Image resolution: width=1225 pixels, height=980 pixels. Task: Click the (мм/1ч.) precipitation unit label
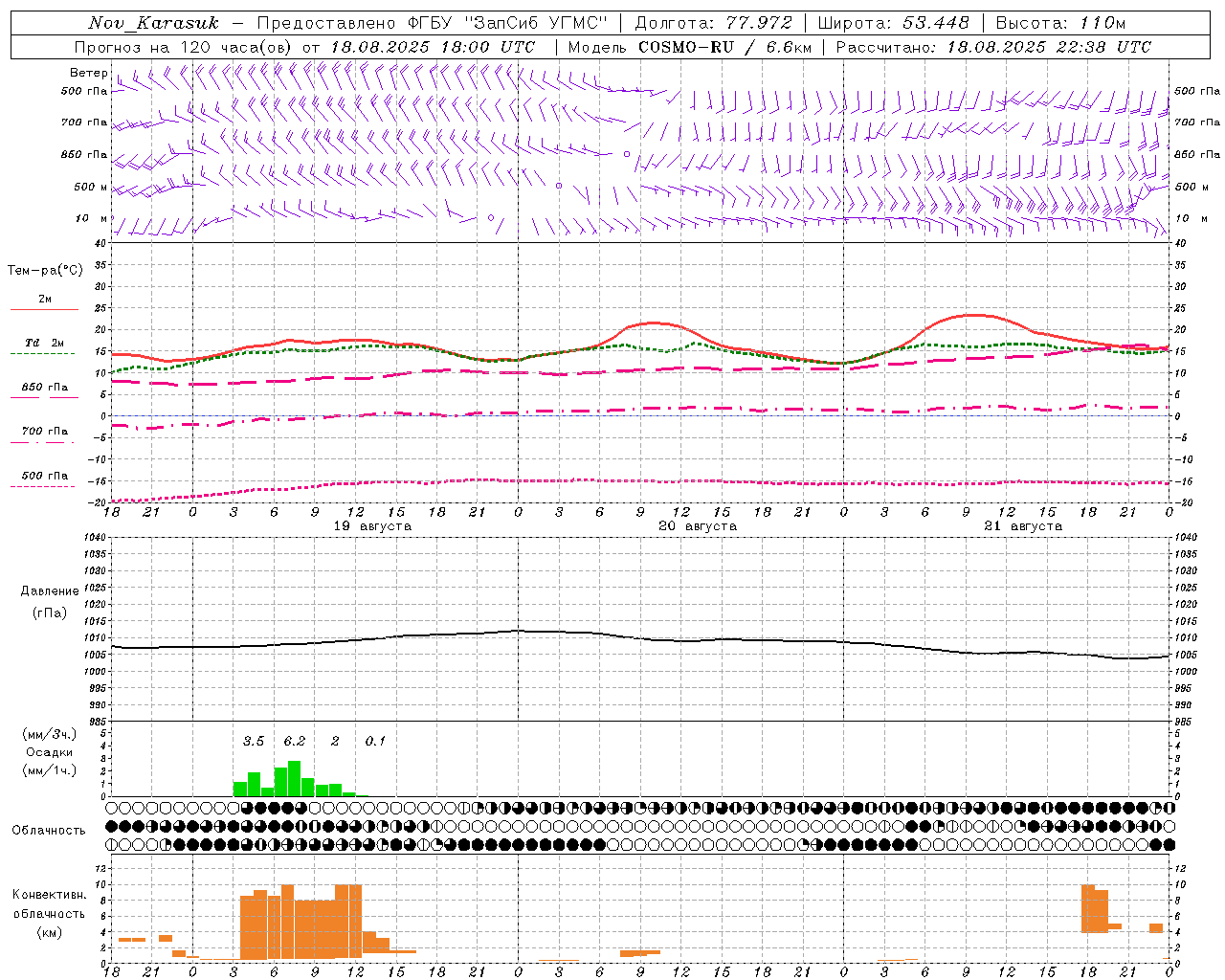[x=50, y=770]
